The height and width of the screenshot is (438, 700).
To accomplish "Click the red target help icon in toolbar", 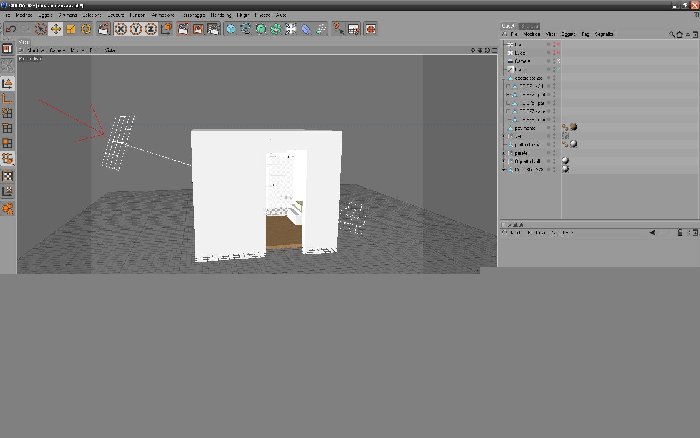I will coord(371,29).
